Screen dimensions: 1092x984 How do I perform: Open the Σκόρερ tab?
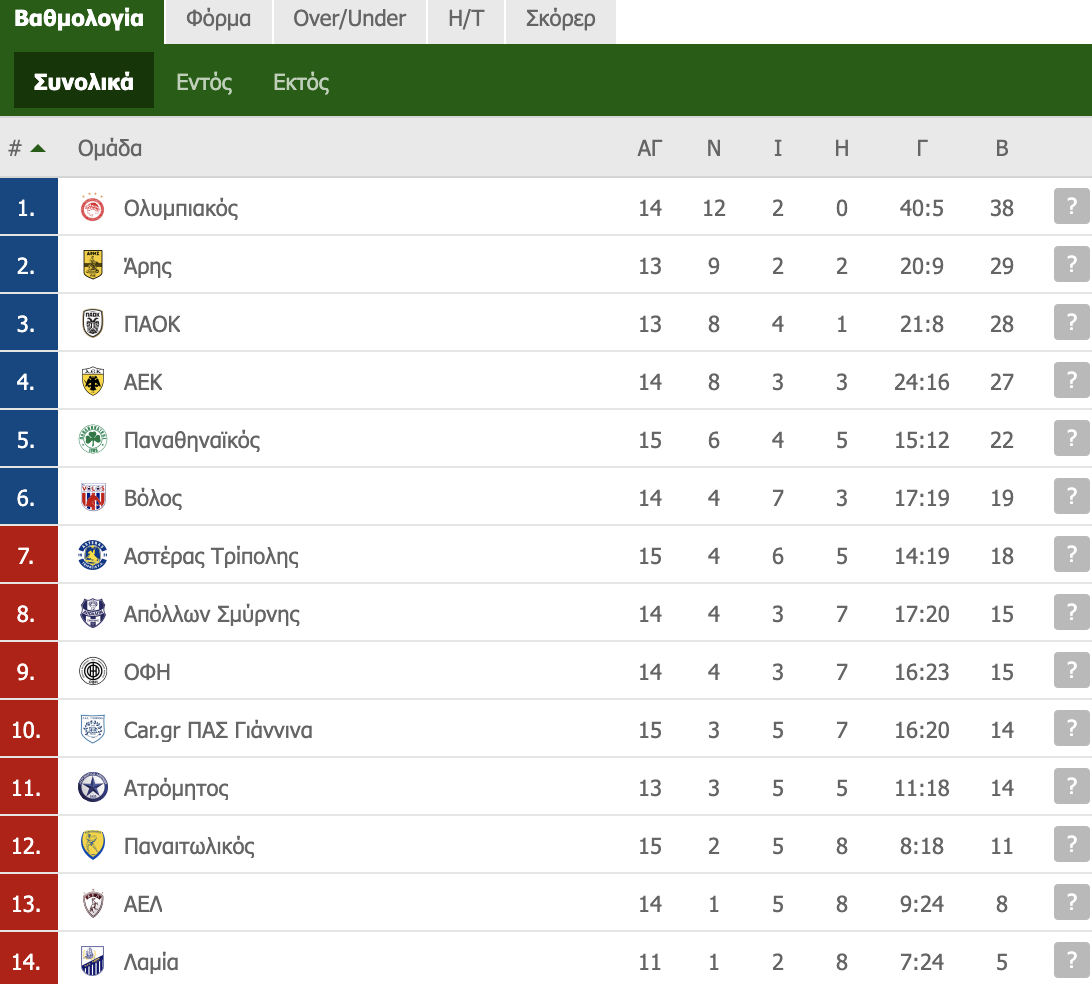(x=560, y=19)
